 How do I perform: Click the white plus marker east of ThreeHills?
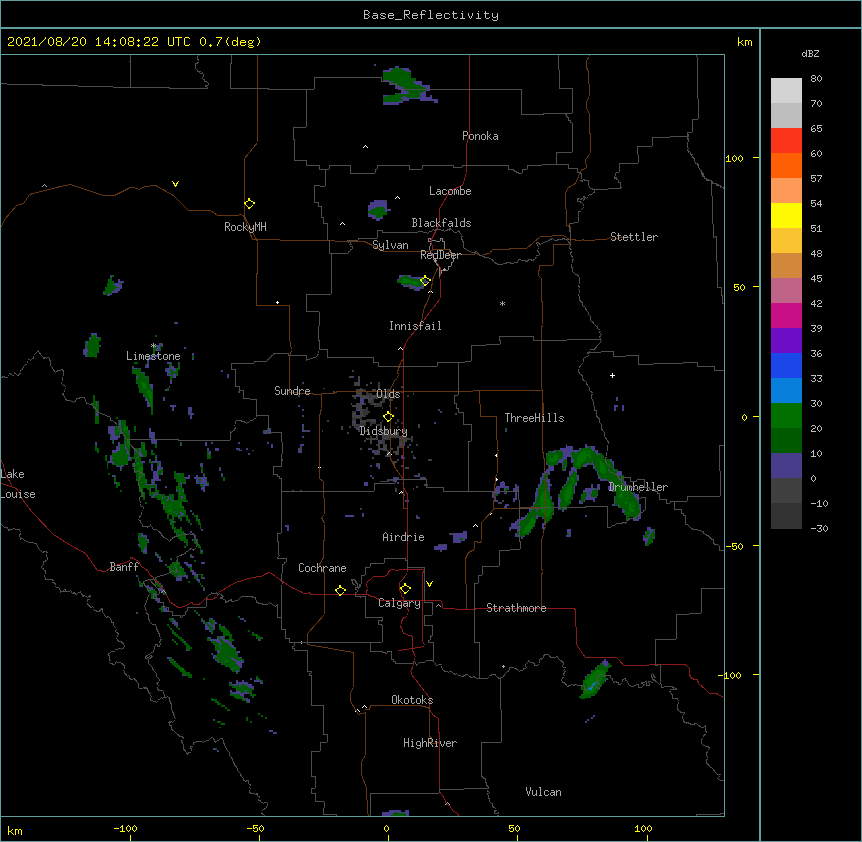pos(612,375)
